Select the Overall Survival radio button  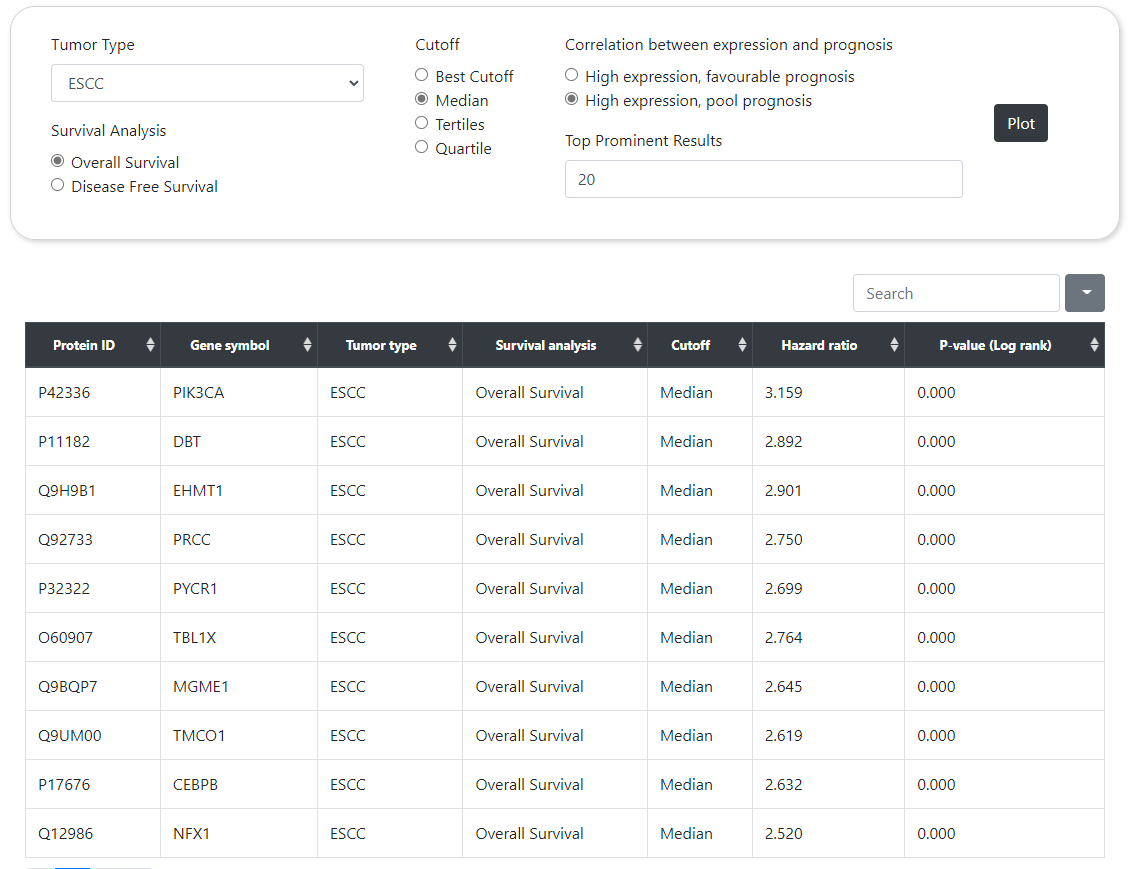(58, 162)
